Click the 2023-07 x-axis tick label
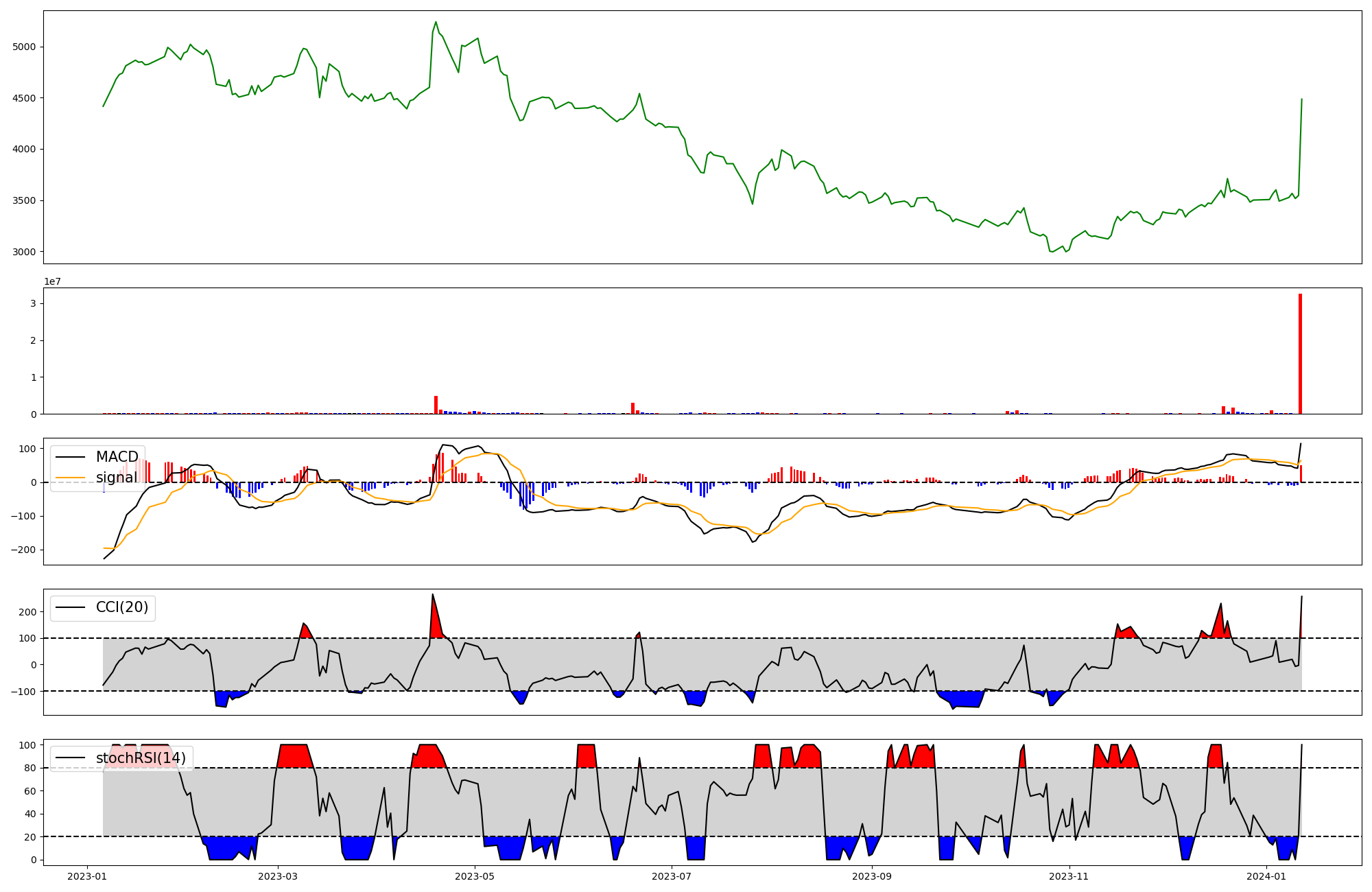This screenshot has height=892, width=1372. click(671, 876)
